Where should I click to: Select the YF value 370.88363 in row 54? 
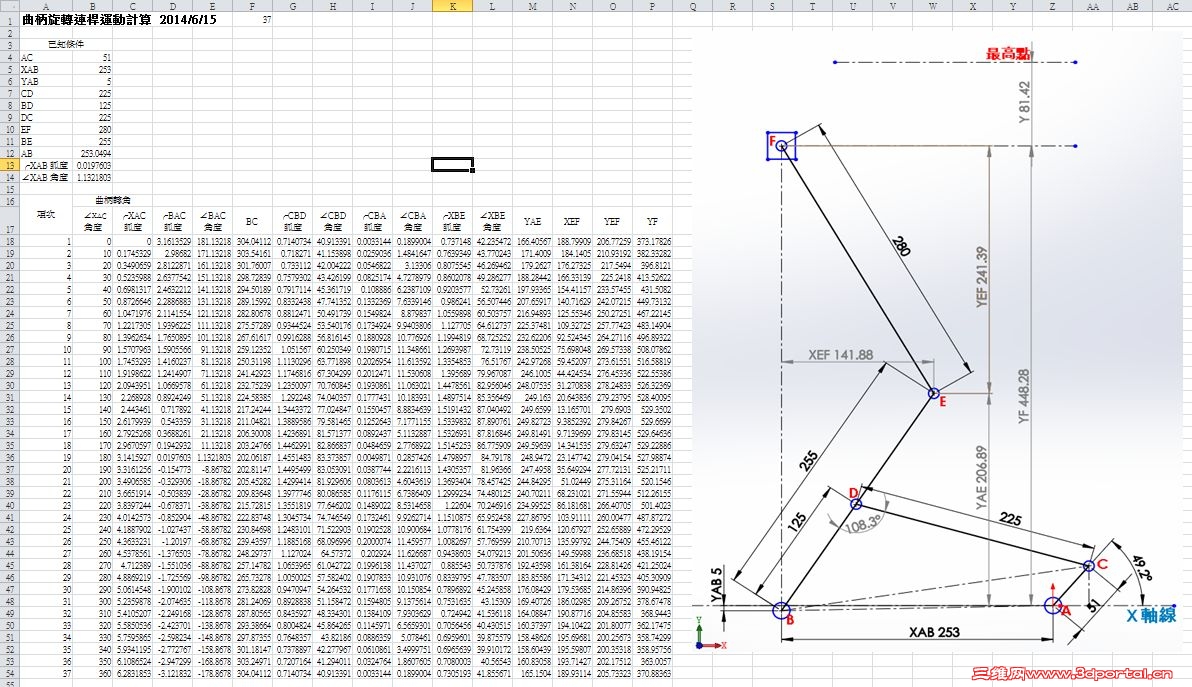[x=652, y=673]
